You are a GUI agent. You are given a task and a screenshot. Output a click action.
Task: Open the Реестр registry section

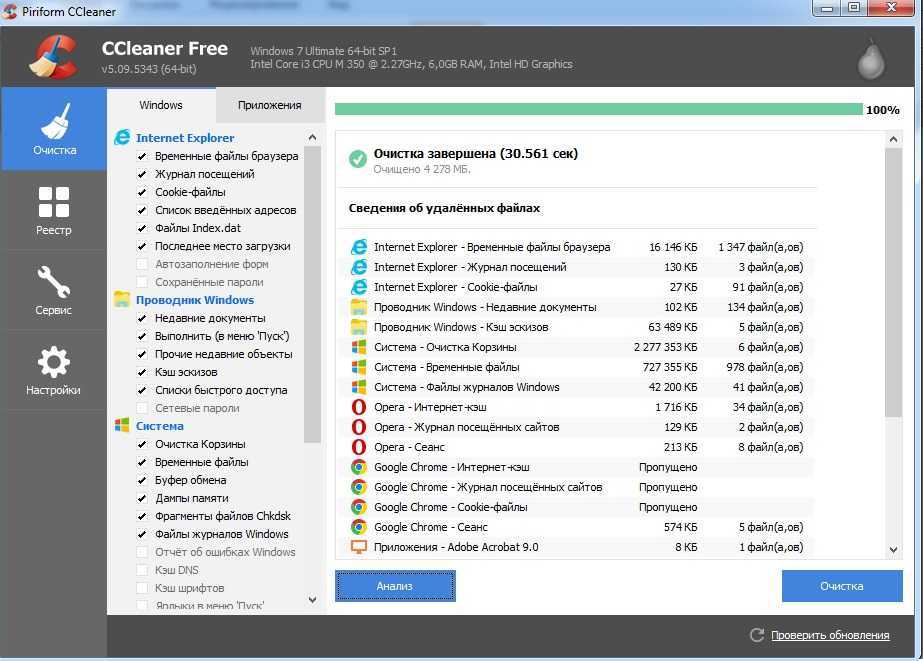coord(54,211)
